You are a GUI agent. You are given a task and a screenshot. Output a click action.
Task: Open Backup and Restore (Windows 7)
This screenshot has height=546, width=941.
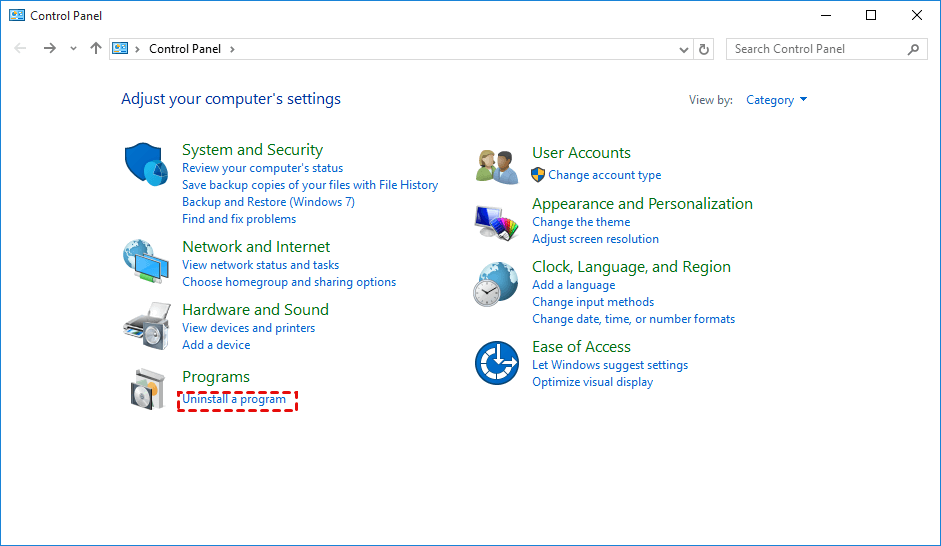(269, 202)
